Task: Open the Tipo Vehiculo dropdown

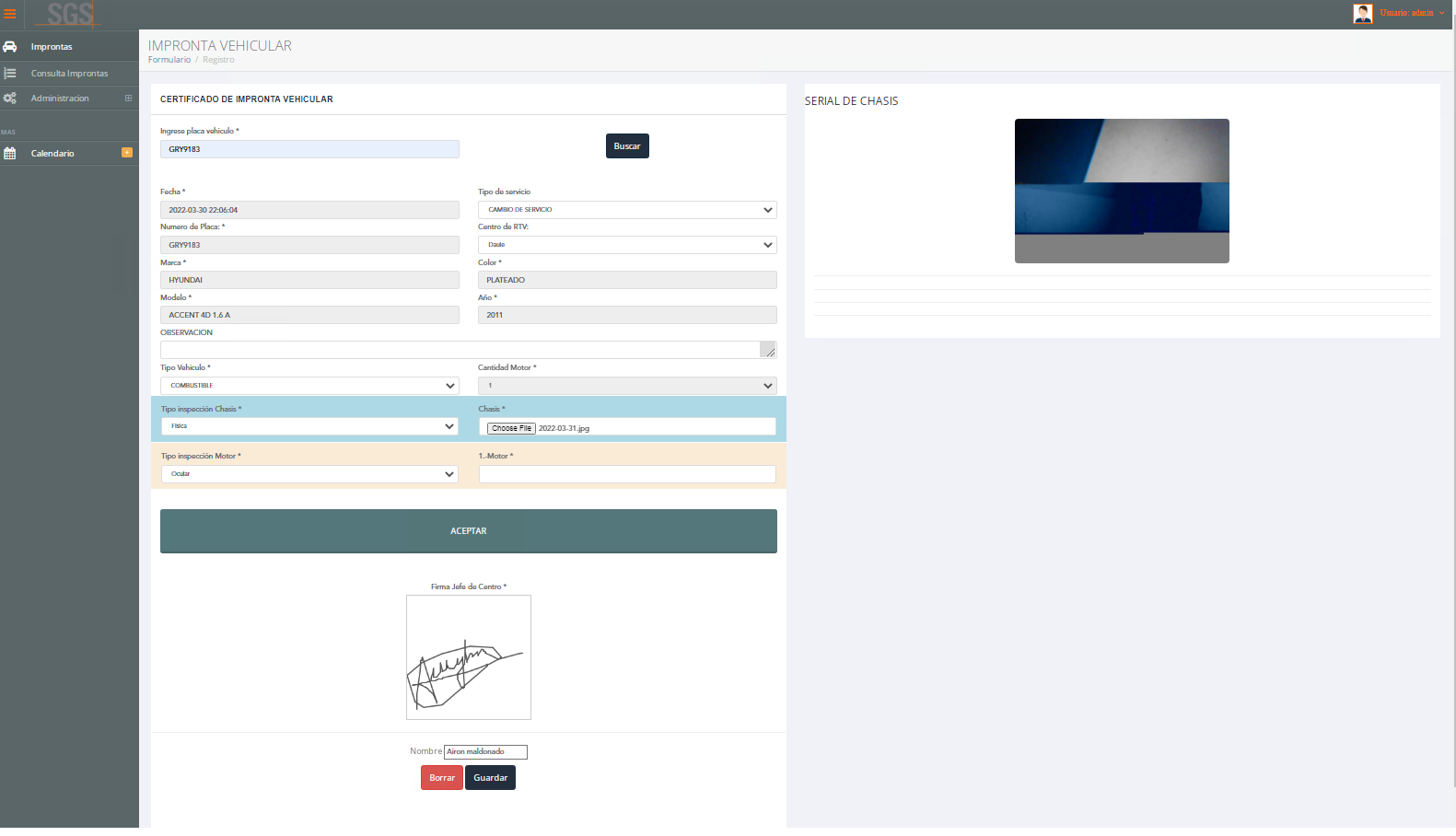Action: point(309,386)
